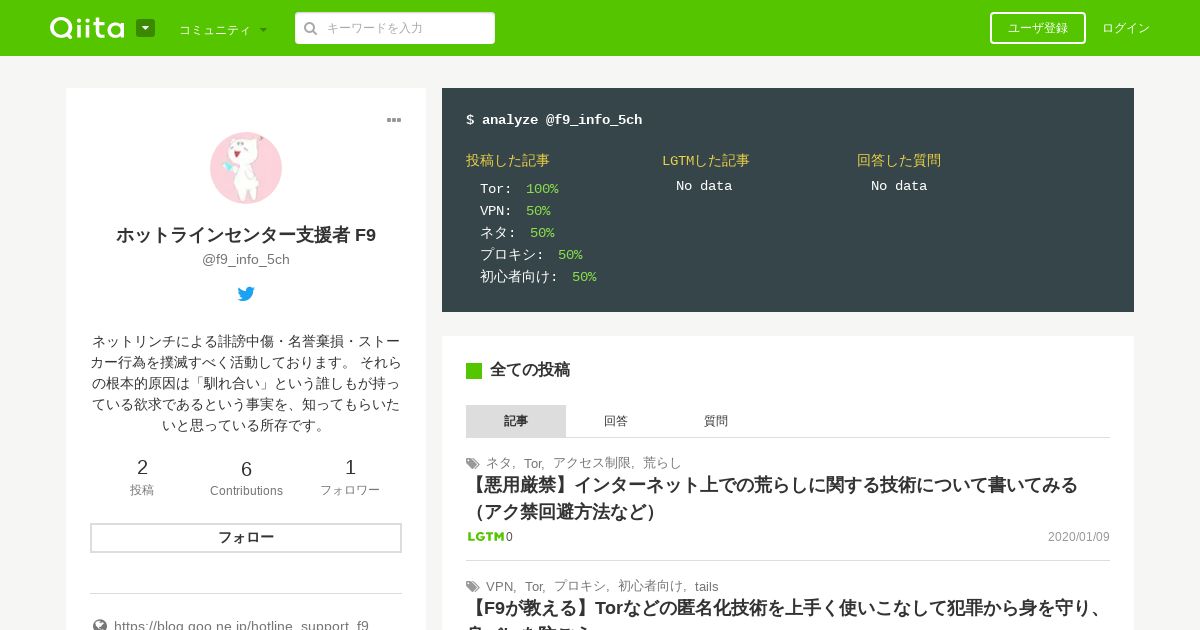This screenshot has width=1200, height=630.
Task: Open the コミュニティ dropdown menu
Action: point(223,30)
